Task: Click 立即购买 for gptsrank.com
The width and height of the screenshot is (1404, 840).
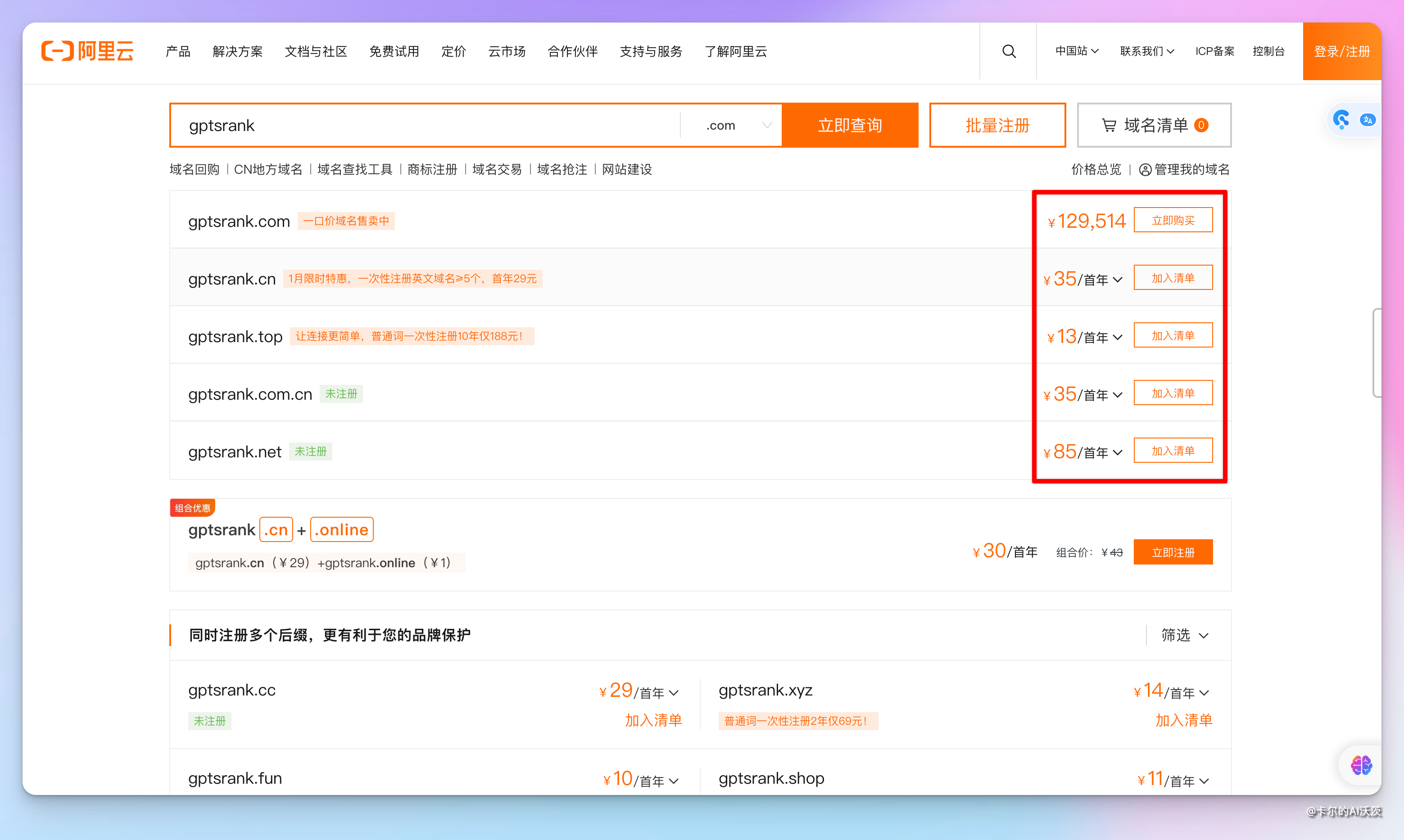Action: 1173,220
